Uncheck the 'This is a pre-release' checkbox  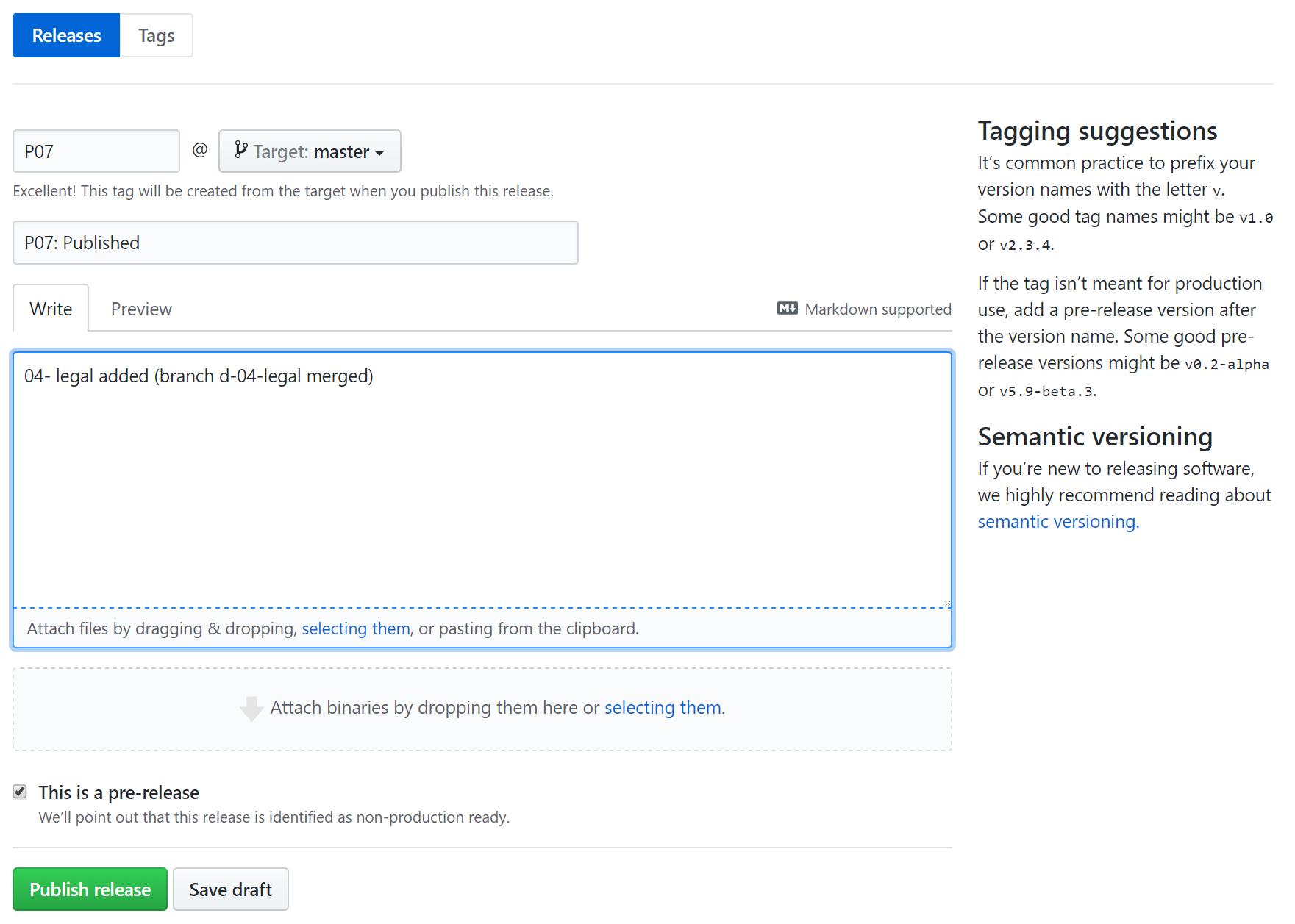point(19,791)
